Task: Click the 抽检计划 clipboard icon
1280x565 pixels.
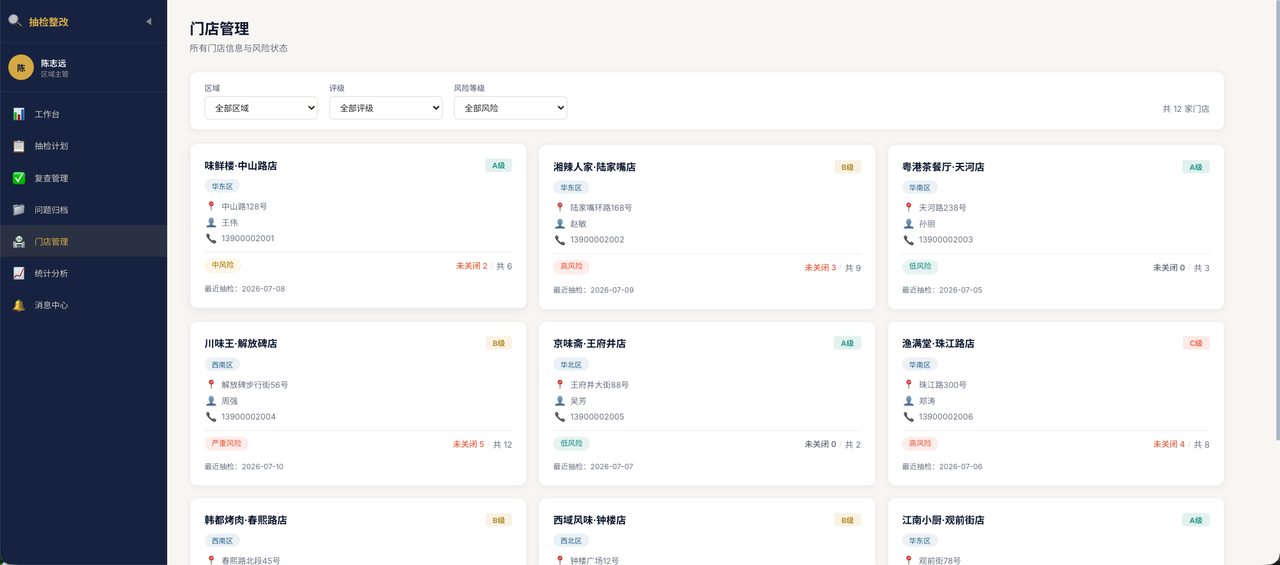Action: (x=18, y=146)
